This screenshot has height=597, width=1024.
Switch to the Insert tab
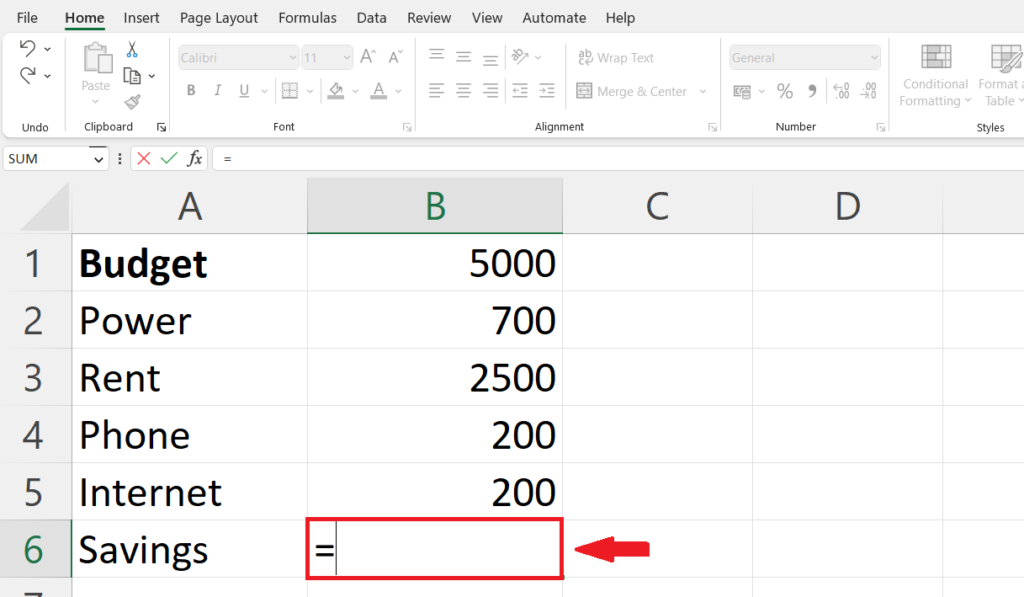[x=141, y=18]
